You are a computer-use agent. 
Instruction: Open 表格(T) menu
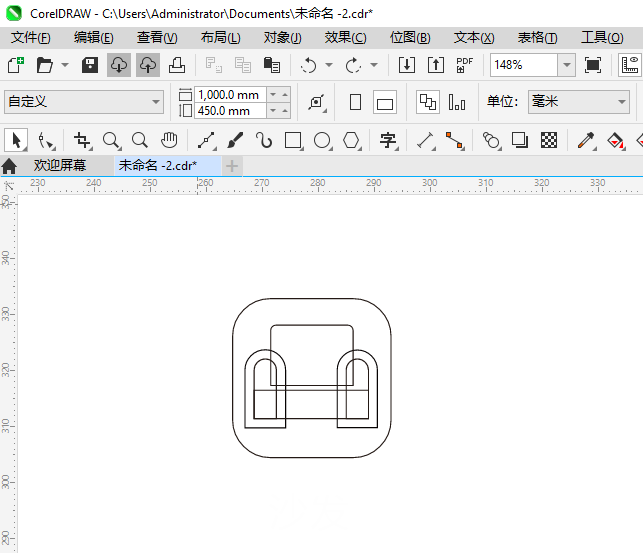(537, 38)
